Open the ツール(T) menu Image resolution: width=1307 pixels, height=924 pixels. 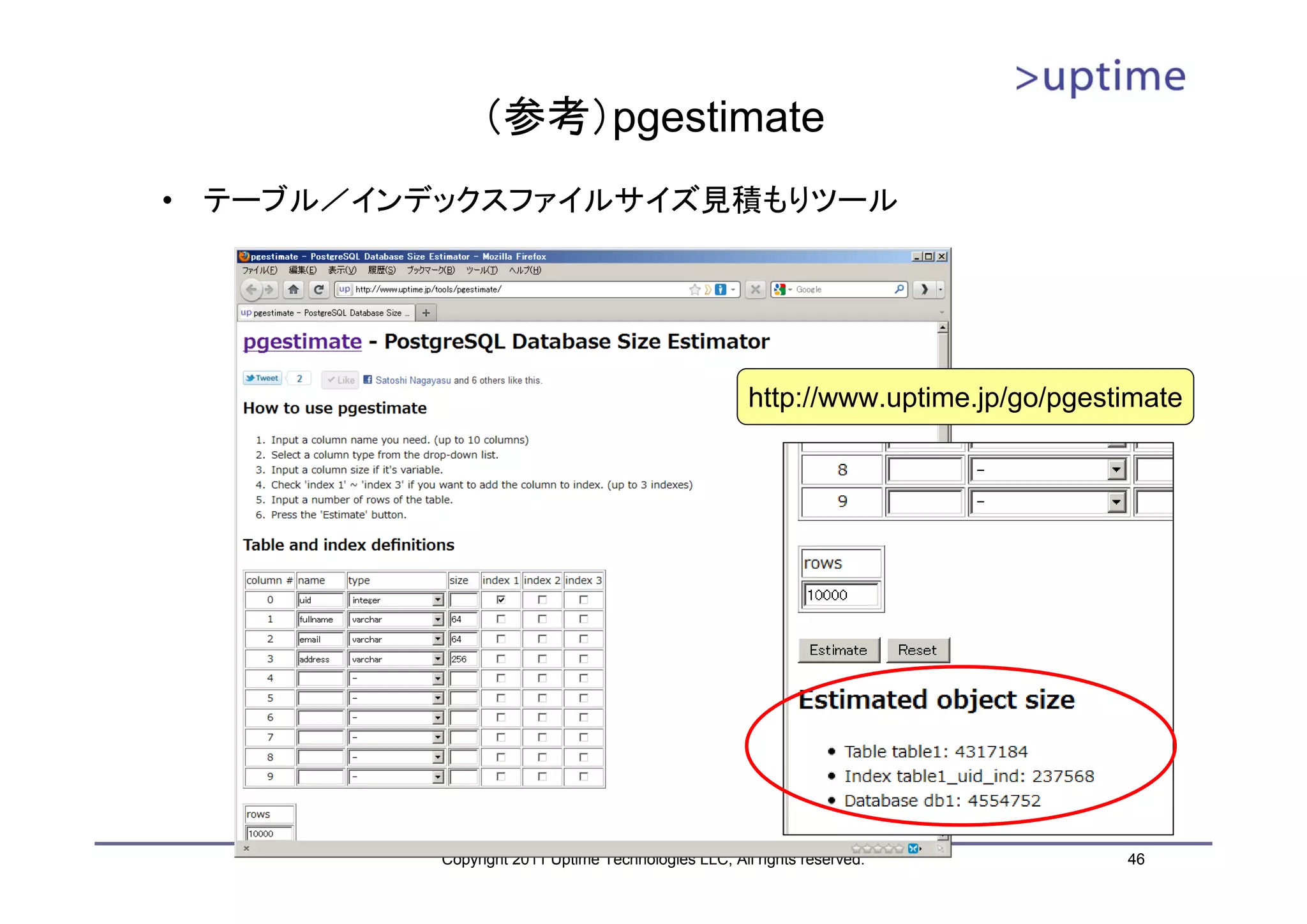click(x=481, y=271)
